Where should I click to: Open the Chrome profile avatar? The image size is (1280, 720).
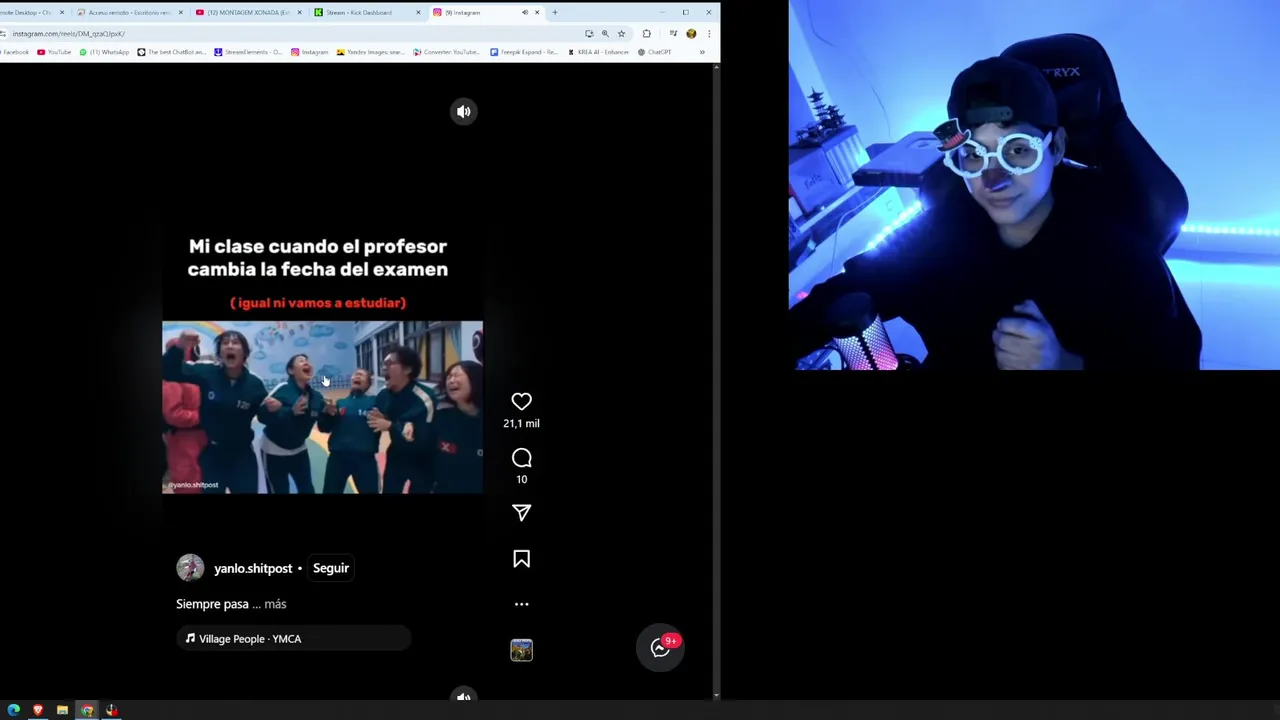[691, 33]
